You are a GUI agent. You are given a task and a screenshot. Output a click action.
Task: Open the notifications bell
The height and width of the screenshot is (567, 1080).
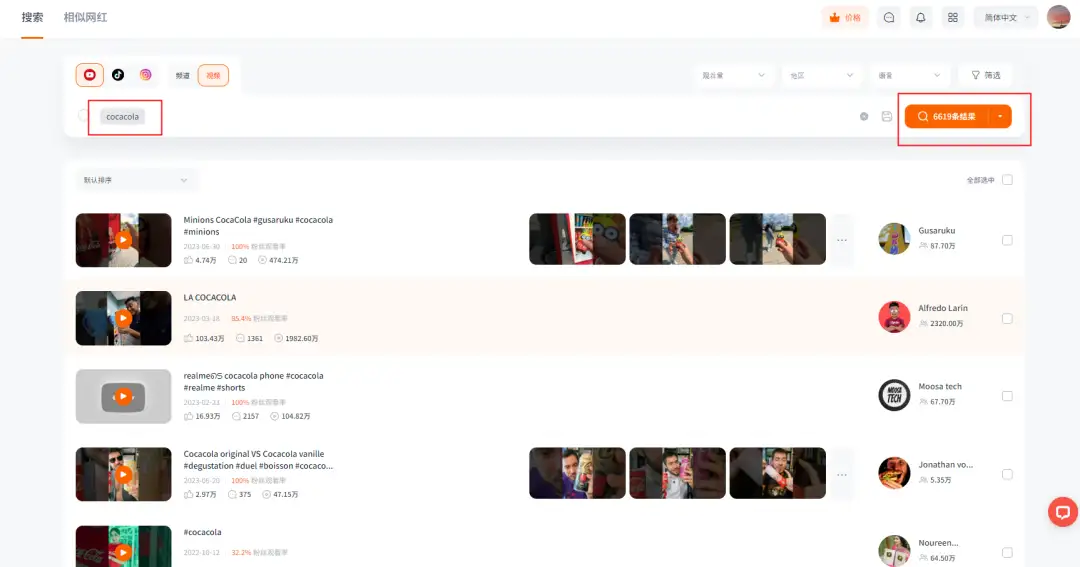[x=920, y=17]
